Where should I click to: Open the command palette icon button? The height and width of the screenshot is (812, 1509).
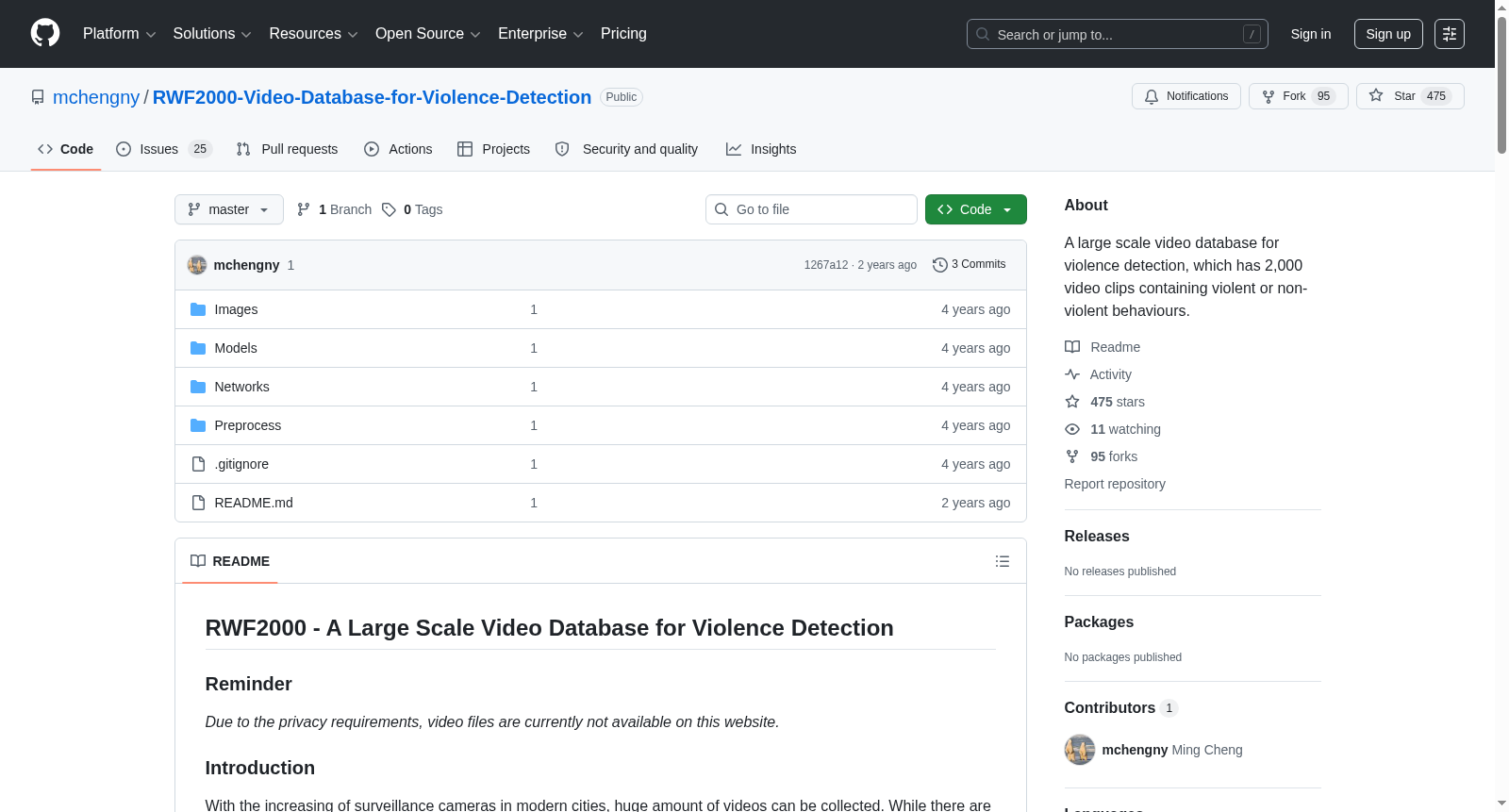point(1450,34)
